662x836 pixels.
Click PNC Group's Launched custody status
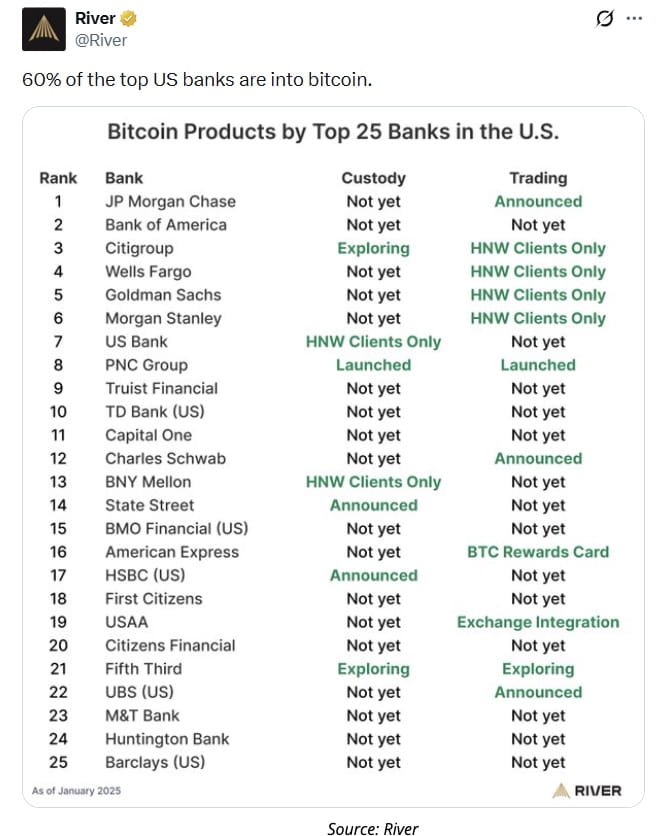point(373,365)
